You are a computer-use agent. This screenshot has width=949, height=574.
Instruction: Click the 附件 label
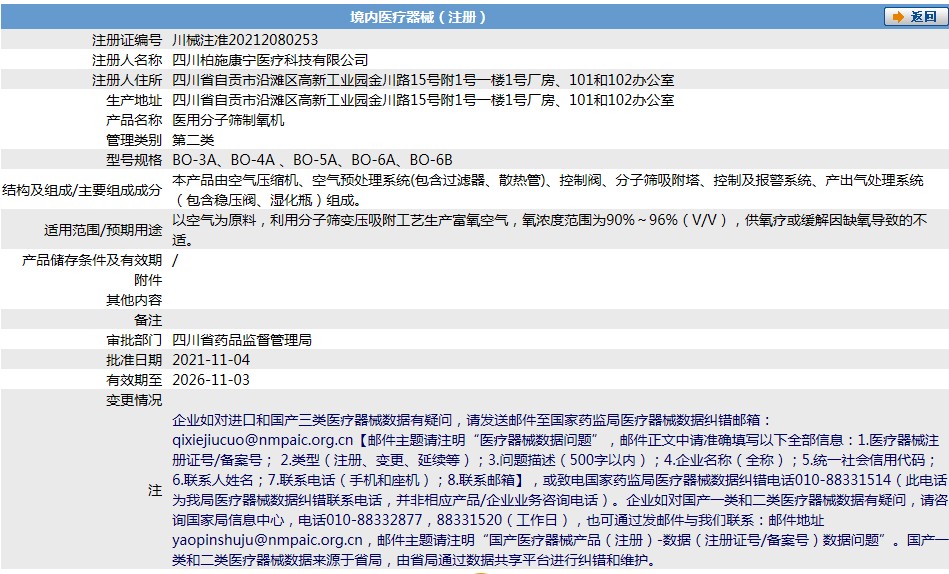pyautogui.click(x=148, y=280)
